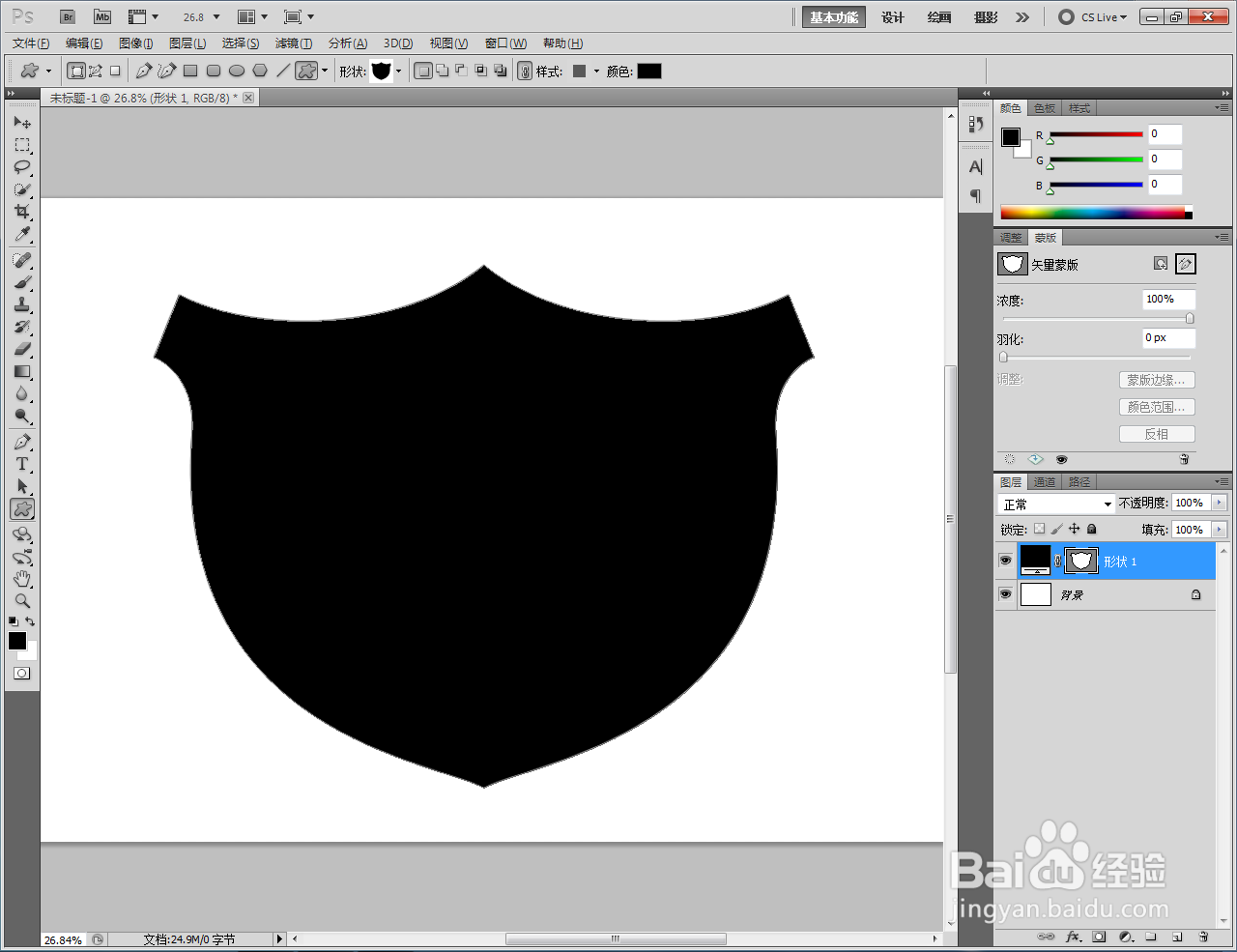Select the Zoom tool in toolbox
The height and width of the screenshot is (952, 1237).
[x=22, y=601]
